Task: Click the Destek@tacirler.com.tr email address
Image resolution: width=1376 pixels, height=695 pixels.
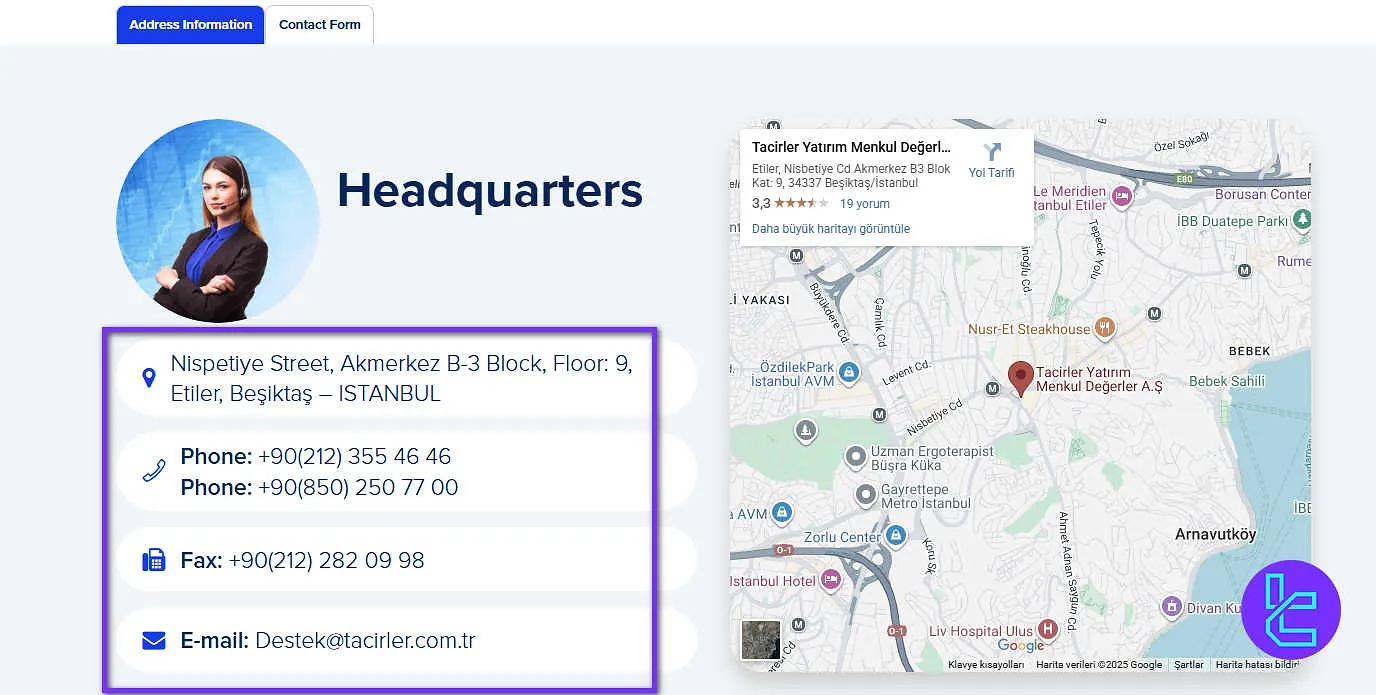Action: click(x=365, y=640)
